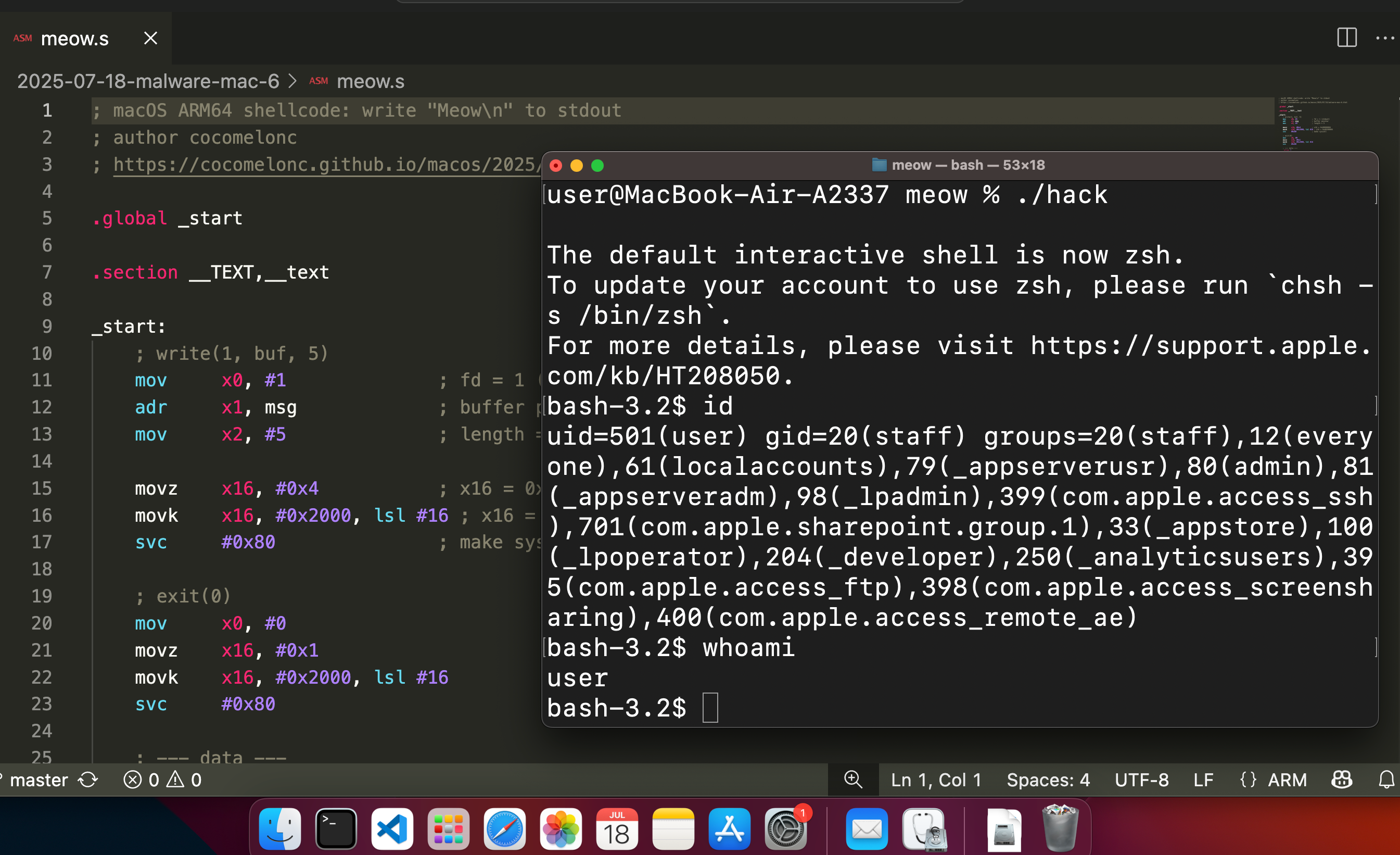The height and width of the screenshot is (855, 1400).
Task: Launch Safari from the Dock
Action: 504,829
